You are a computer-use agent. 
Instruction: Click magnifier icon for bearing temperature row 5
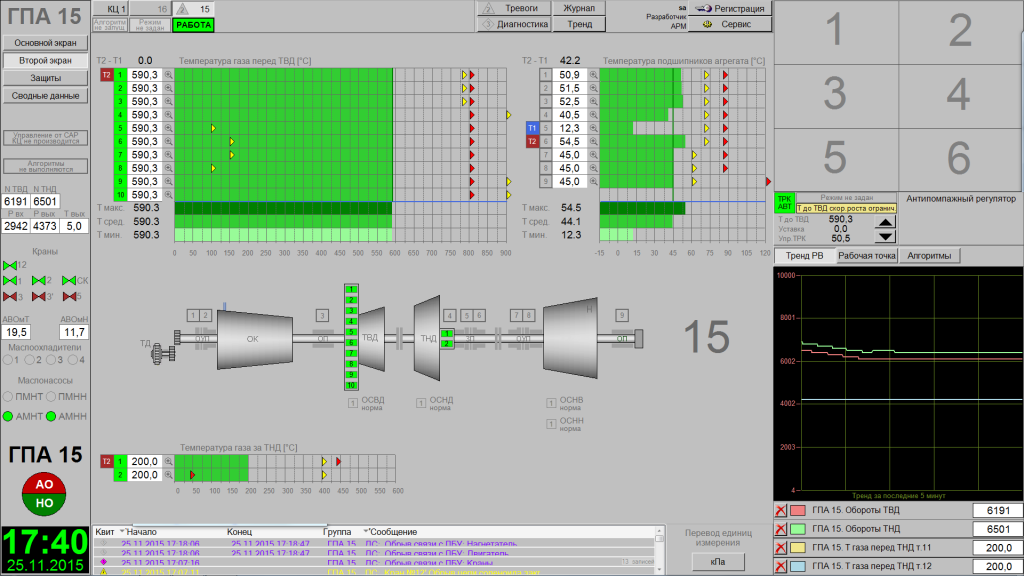[593, 128]
